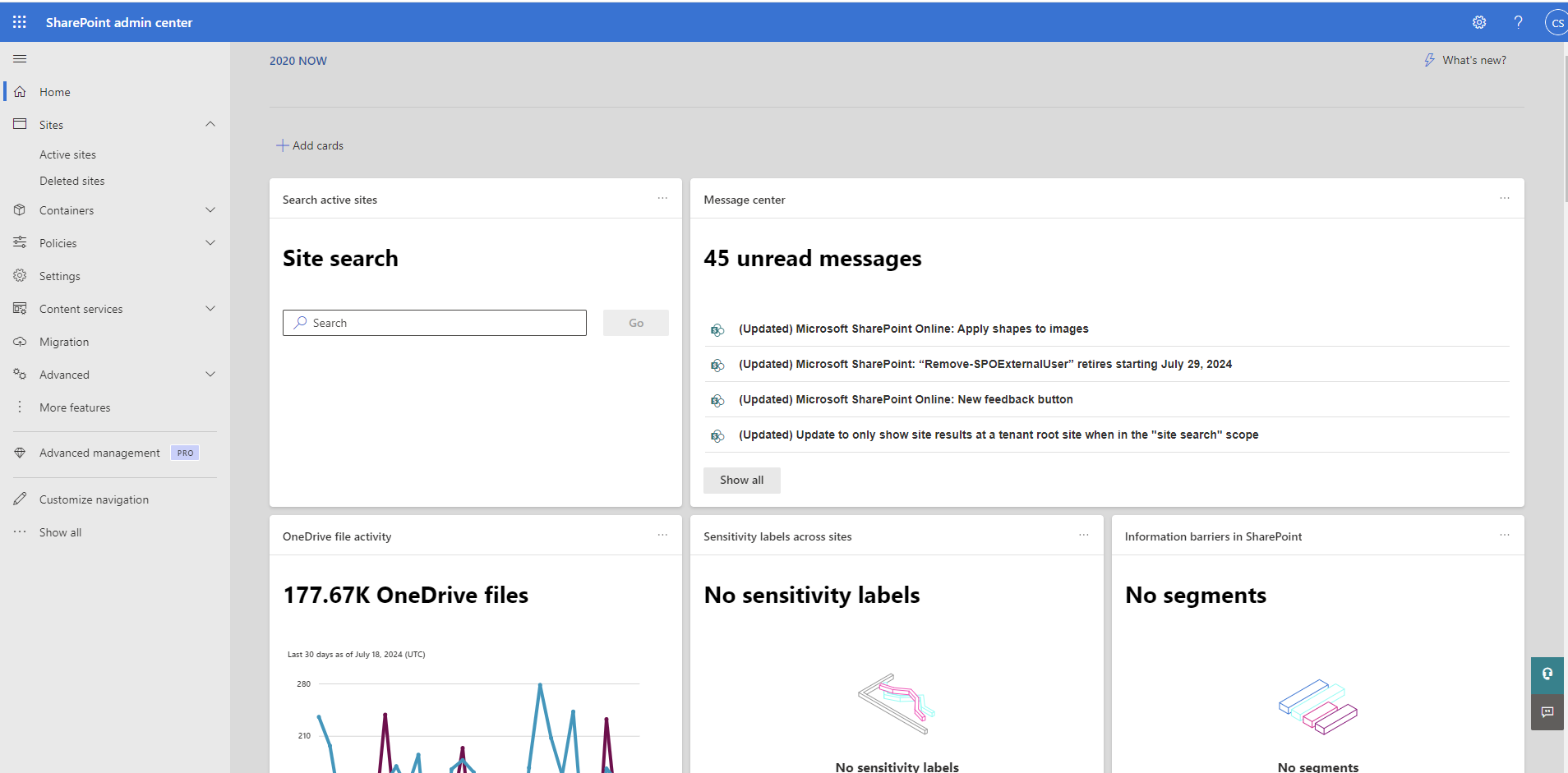Expand the Content services chevron
Viewport: 1568px width, 773px height.
click(x=210, y=309)
